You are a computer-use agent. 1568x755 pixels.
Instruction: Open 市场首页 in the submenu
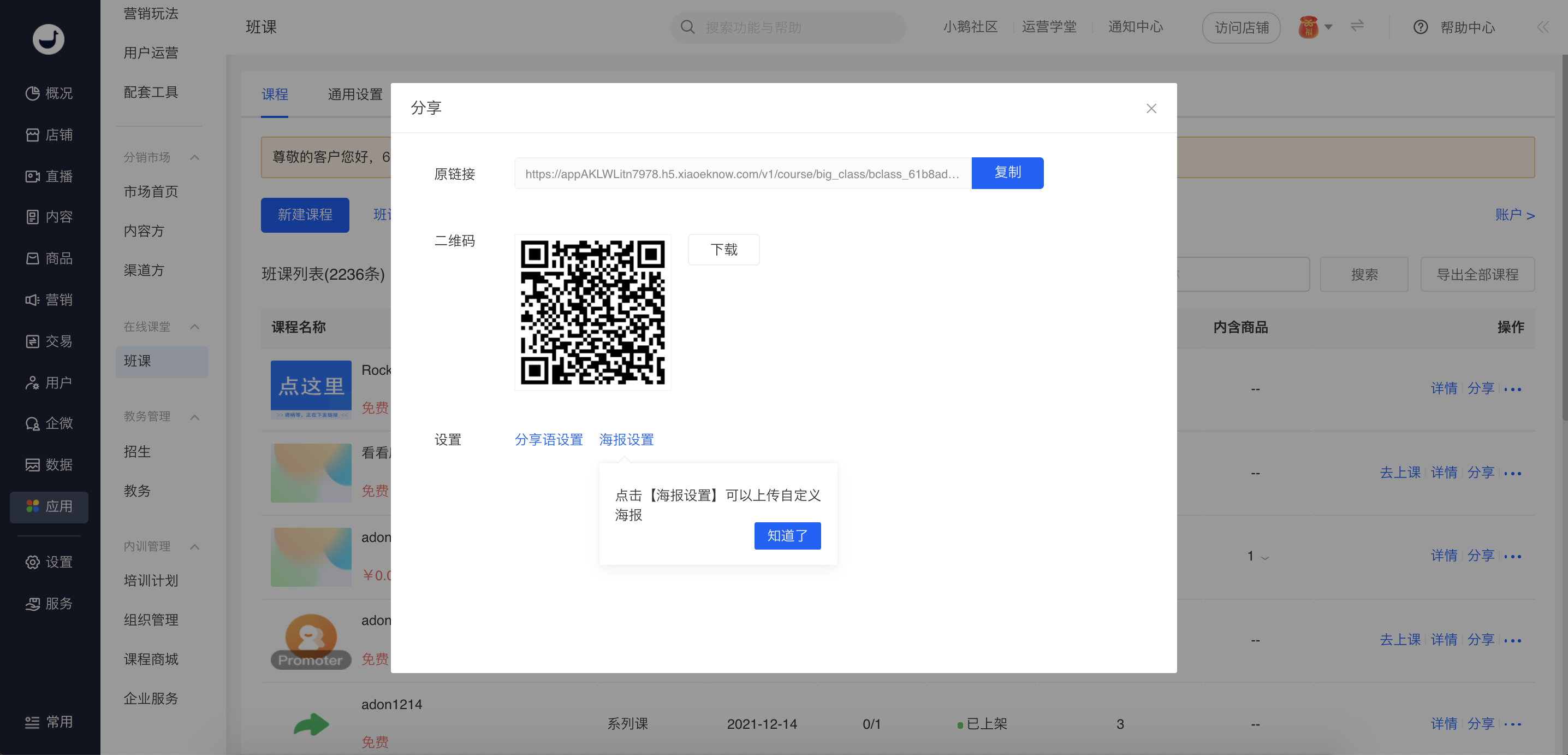point(151,192)
